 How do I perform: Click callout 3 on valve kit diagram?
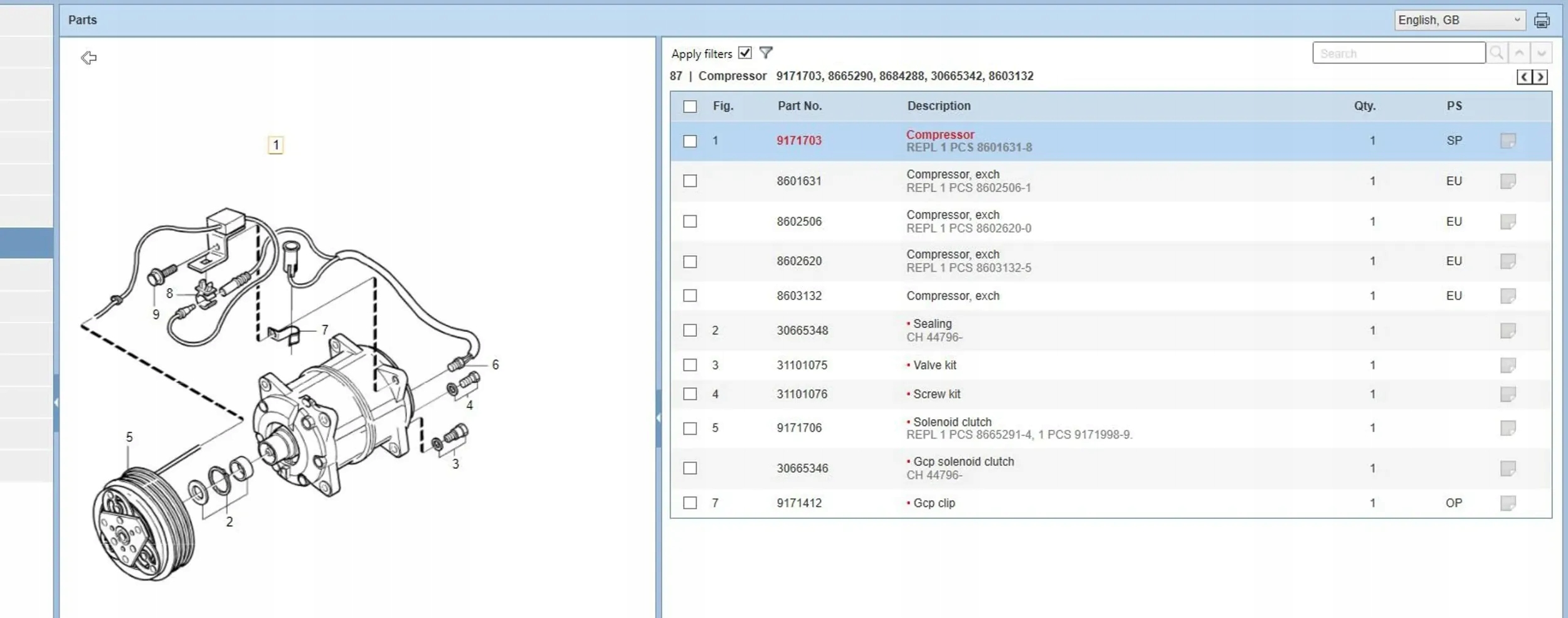tap(455, 464)
